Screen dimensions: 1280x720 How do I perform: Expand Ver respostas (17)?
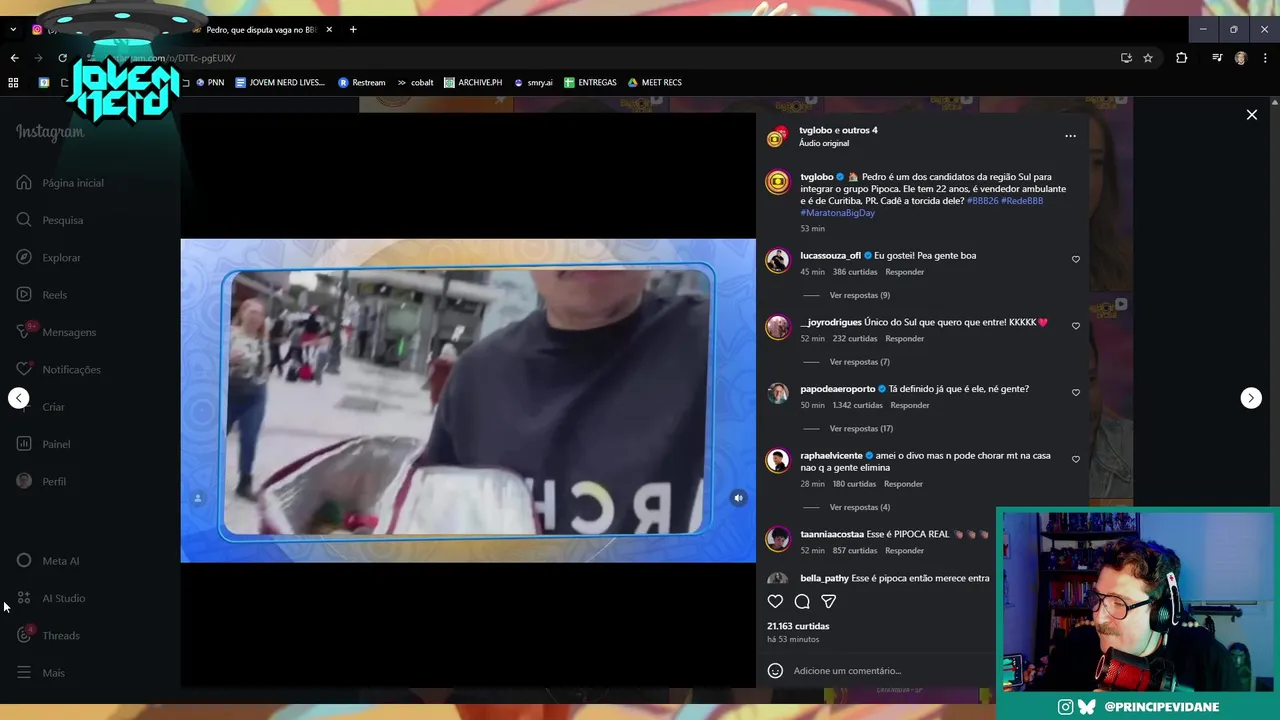coord(861,429)
